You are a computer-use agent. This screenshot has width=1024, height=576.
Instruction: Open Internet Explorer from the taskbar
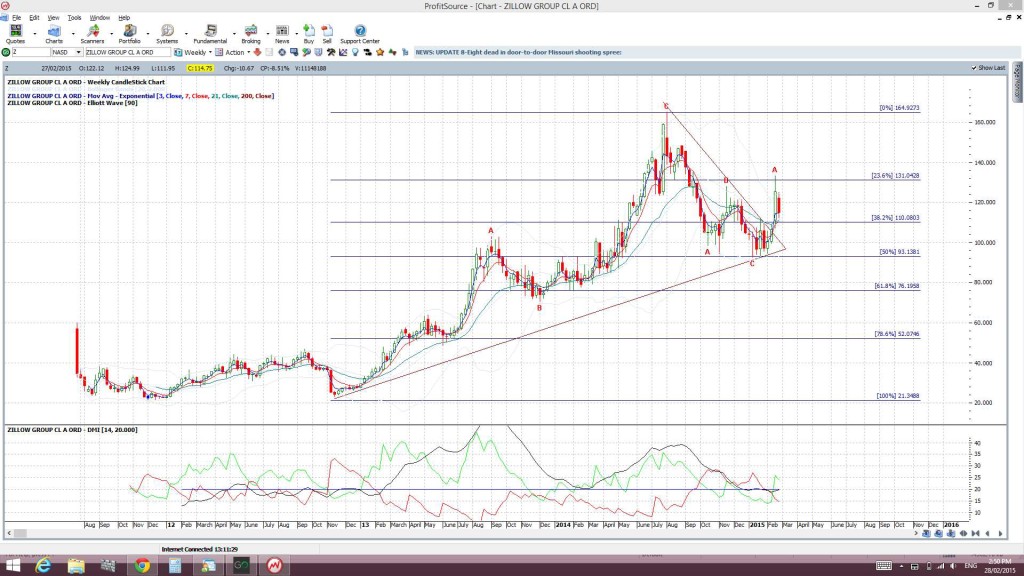point(43,566)
